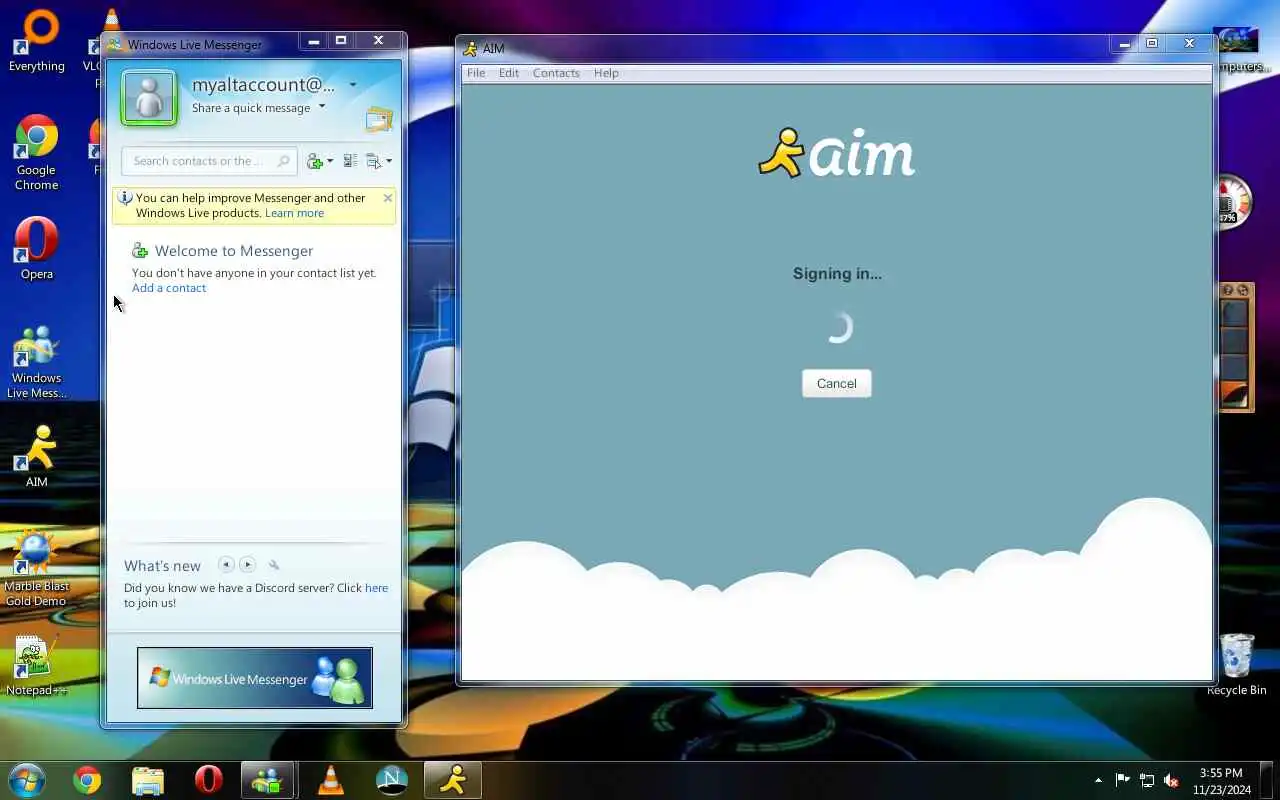Minimize the AIM window

(1124, 44)
